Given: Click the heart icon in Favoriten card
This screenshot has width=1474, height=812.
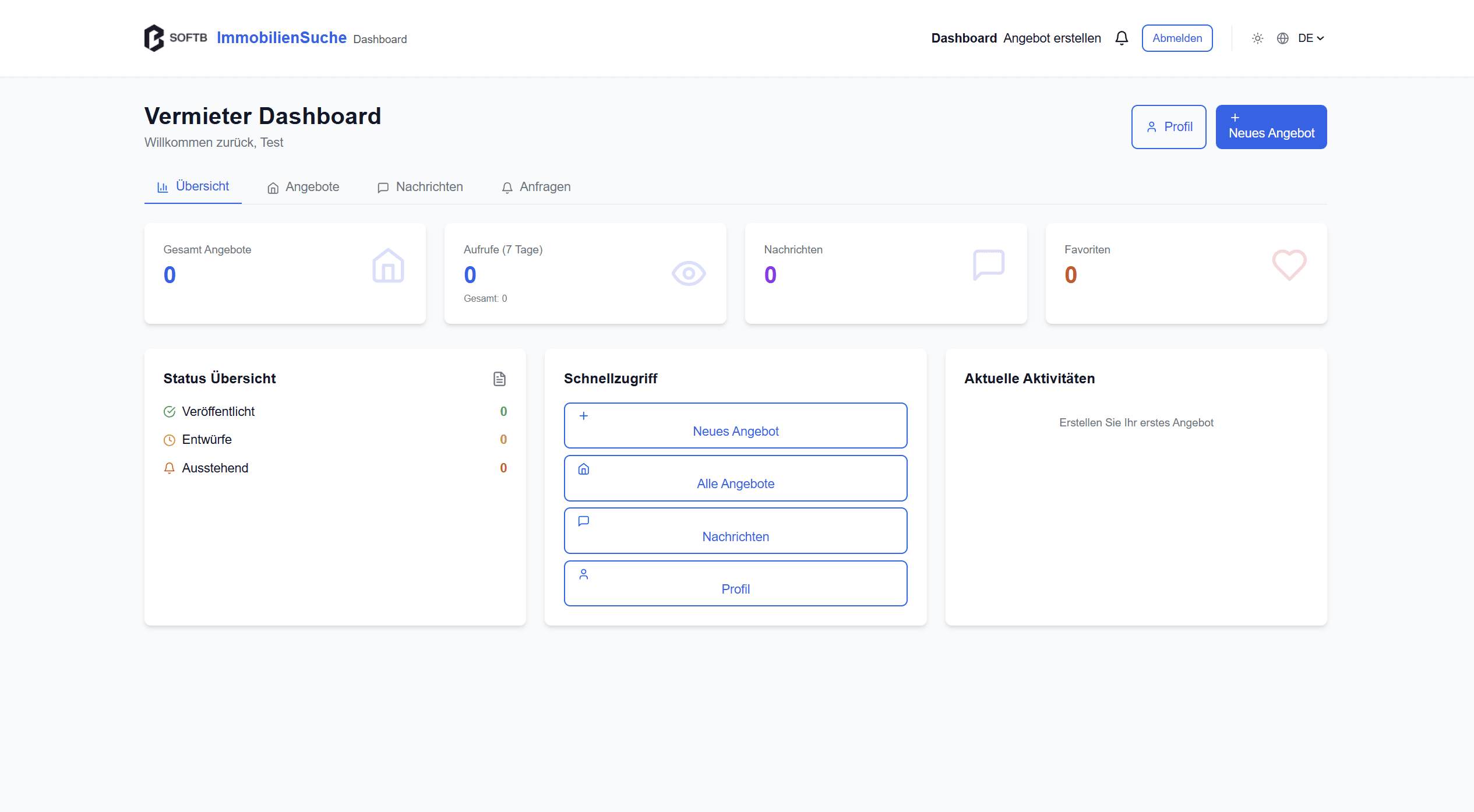Looking at the screenshot, I should pos(1289,265).
